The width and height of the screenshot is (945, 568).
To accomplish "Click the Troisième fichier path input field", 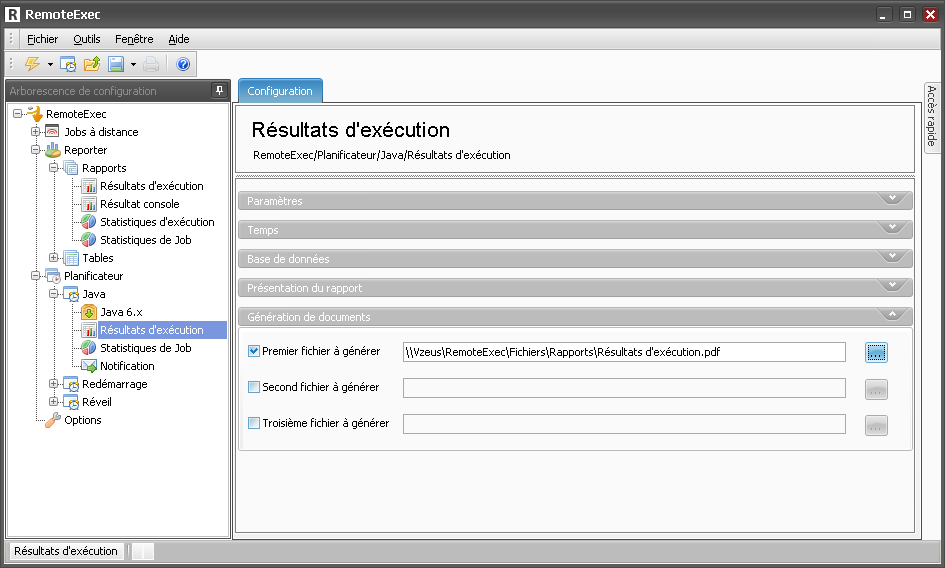I will tap(624, 424).
